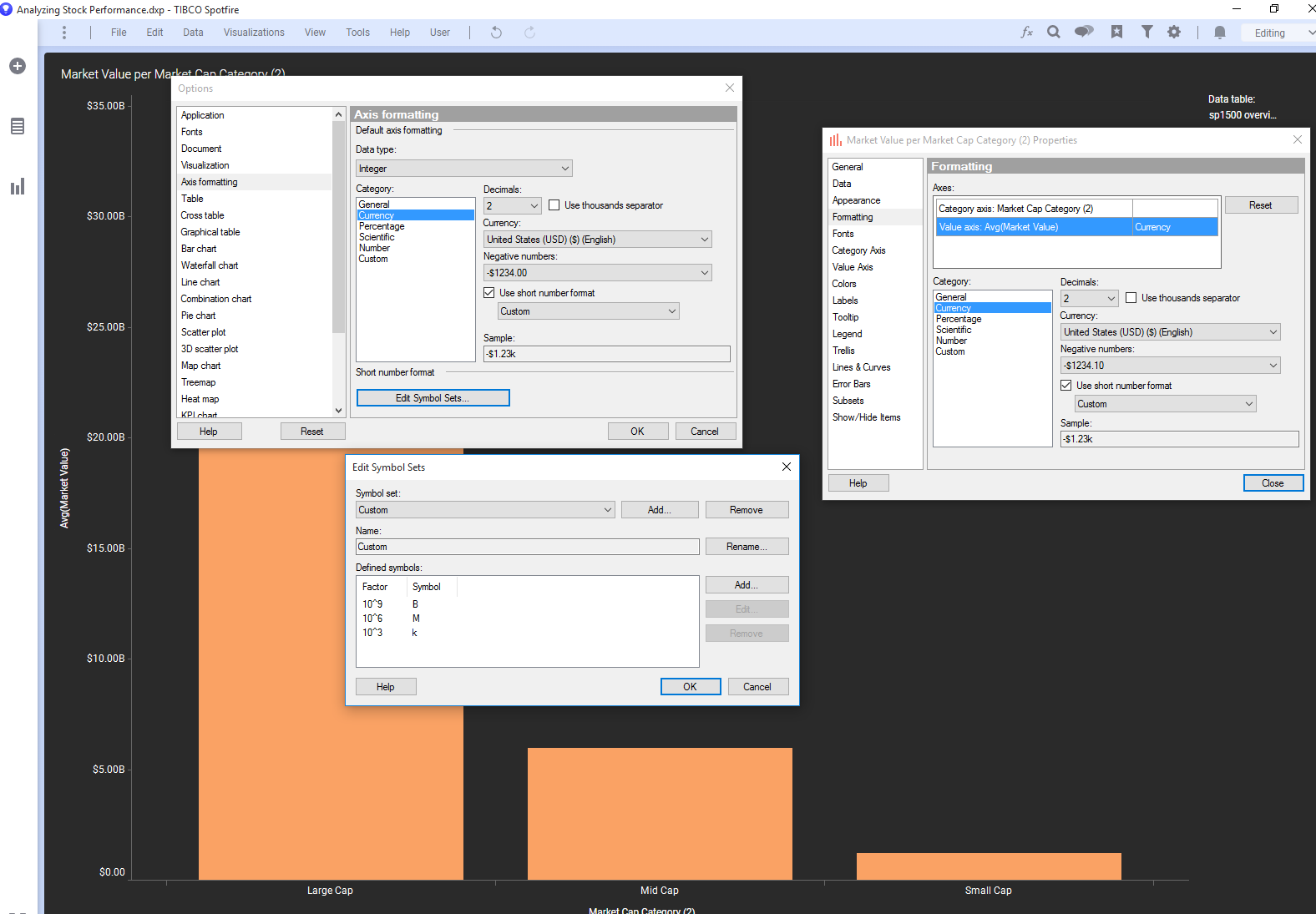Open the Symbol set Custom dropdown
This screenshot has width=1316, height=914.
pos(484,510)
